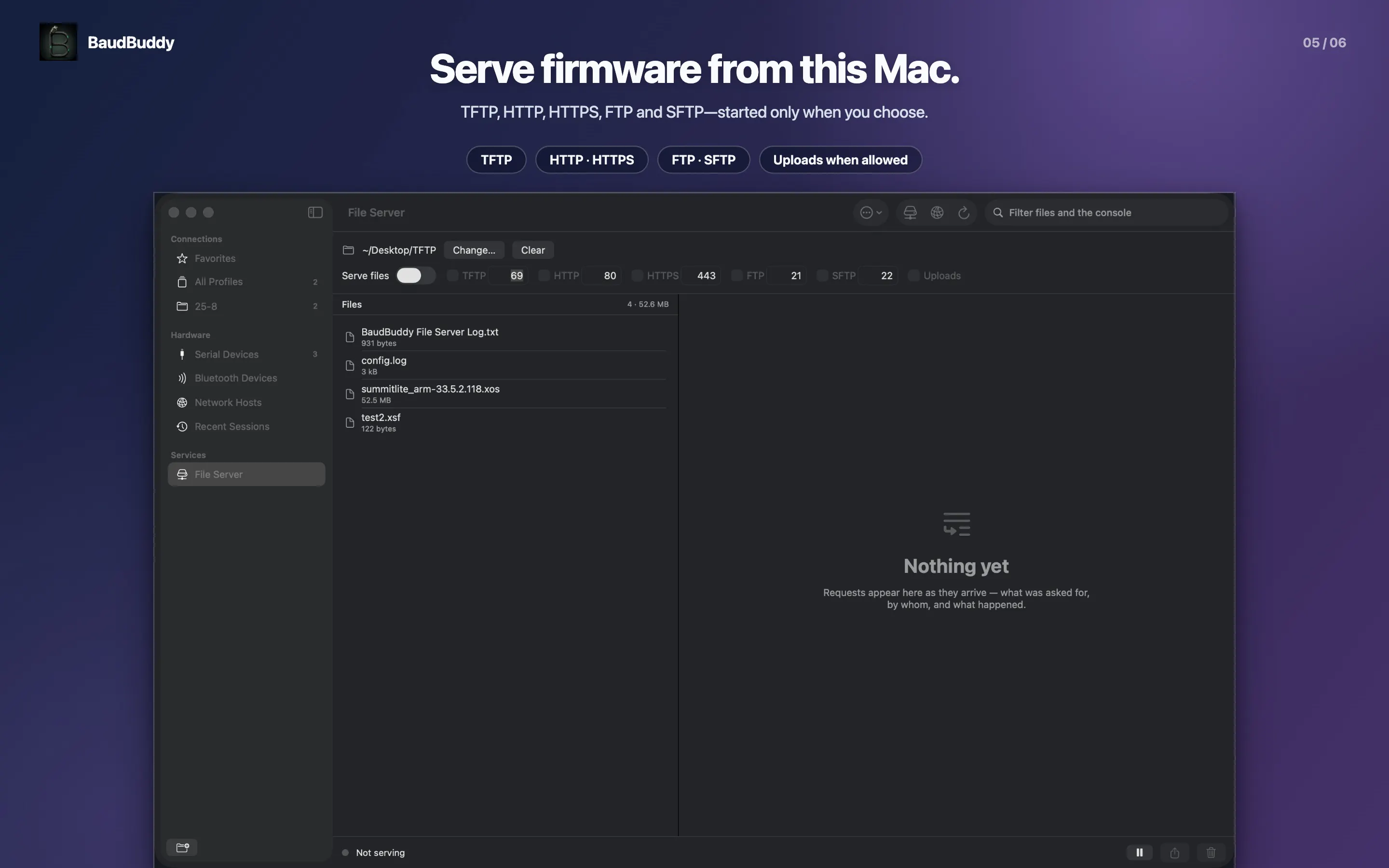Enable the Uploads checkbox
1389x868 pixels.
pos(913,275)
